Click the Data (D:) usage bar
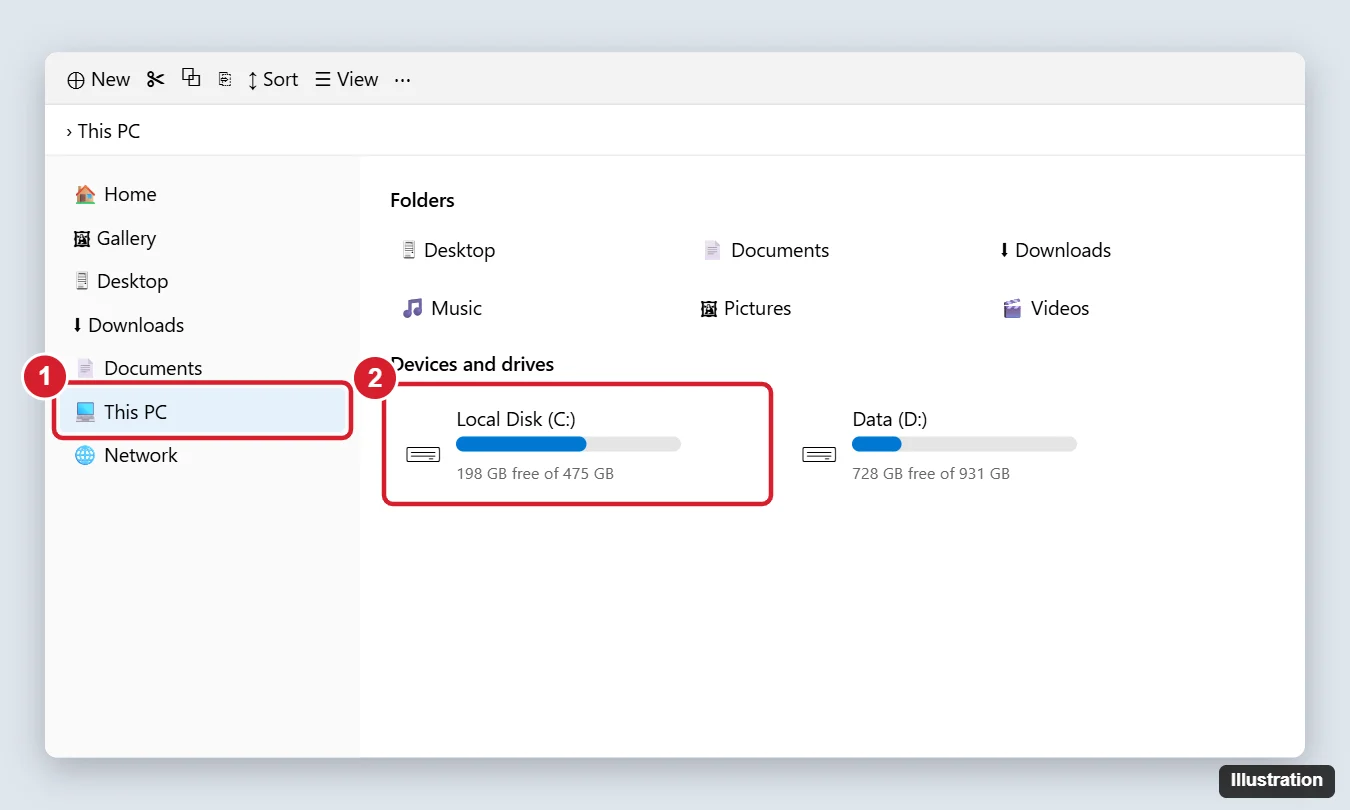 (x=964, y=444)
